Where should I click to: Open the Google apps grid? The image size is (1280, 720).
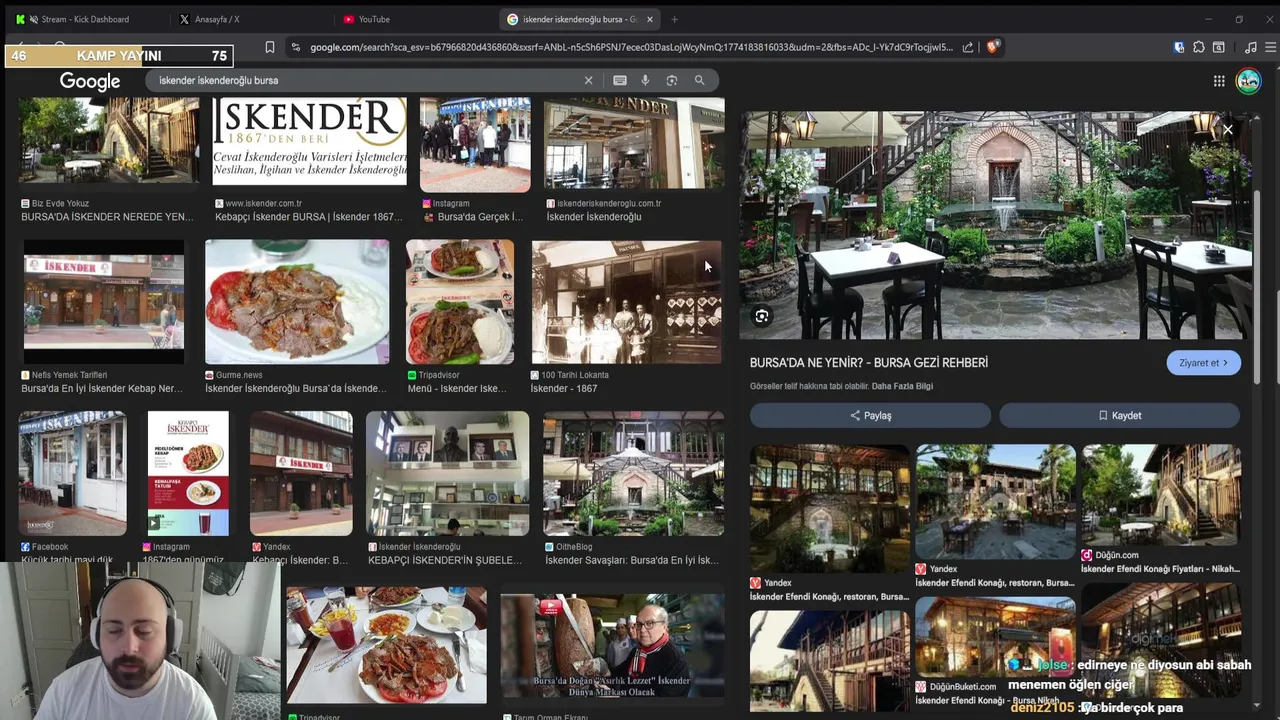point(1219,81)
